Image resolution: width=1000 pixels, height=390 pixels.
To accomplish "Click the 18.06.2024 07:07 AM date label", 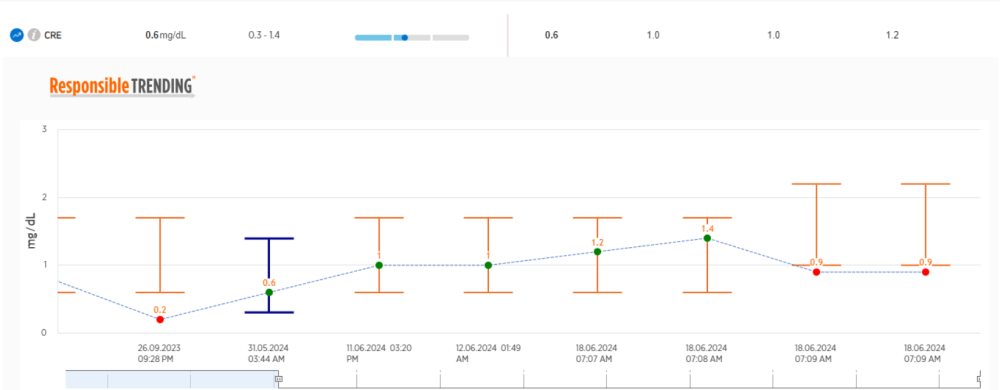I will click(x=597, y=354).
